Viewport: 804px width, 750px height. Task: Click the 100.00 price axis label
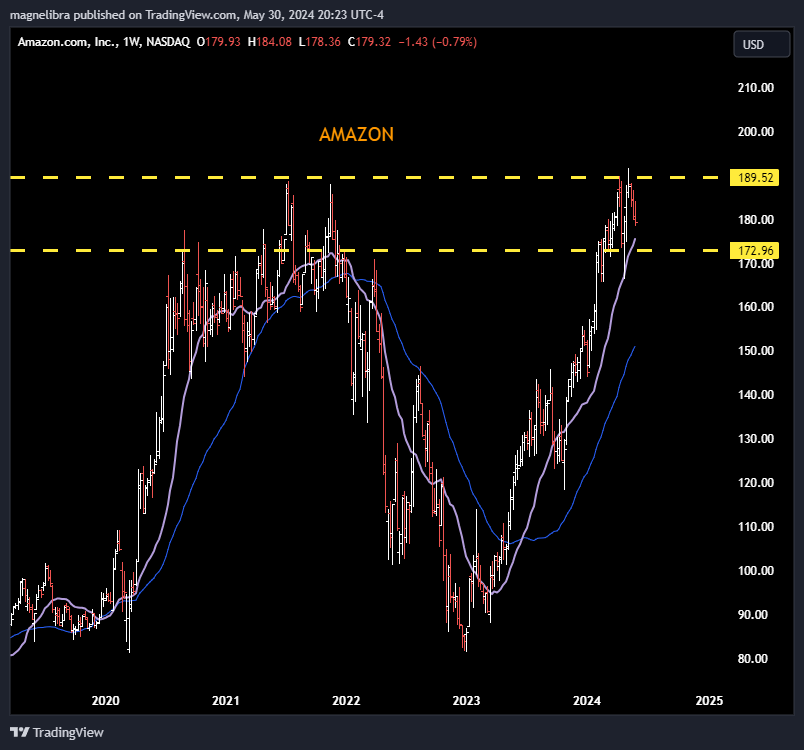(755, 571)
